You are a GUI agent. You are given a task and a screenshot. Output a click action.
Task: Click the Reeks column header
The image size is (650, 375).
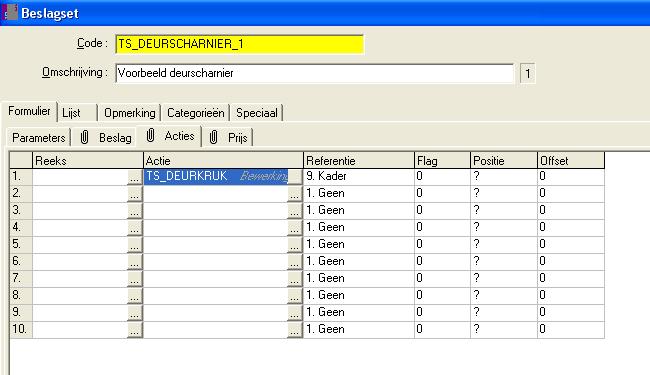pos(87,160)
